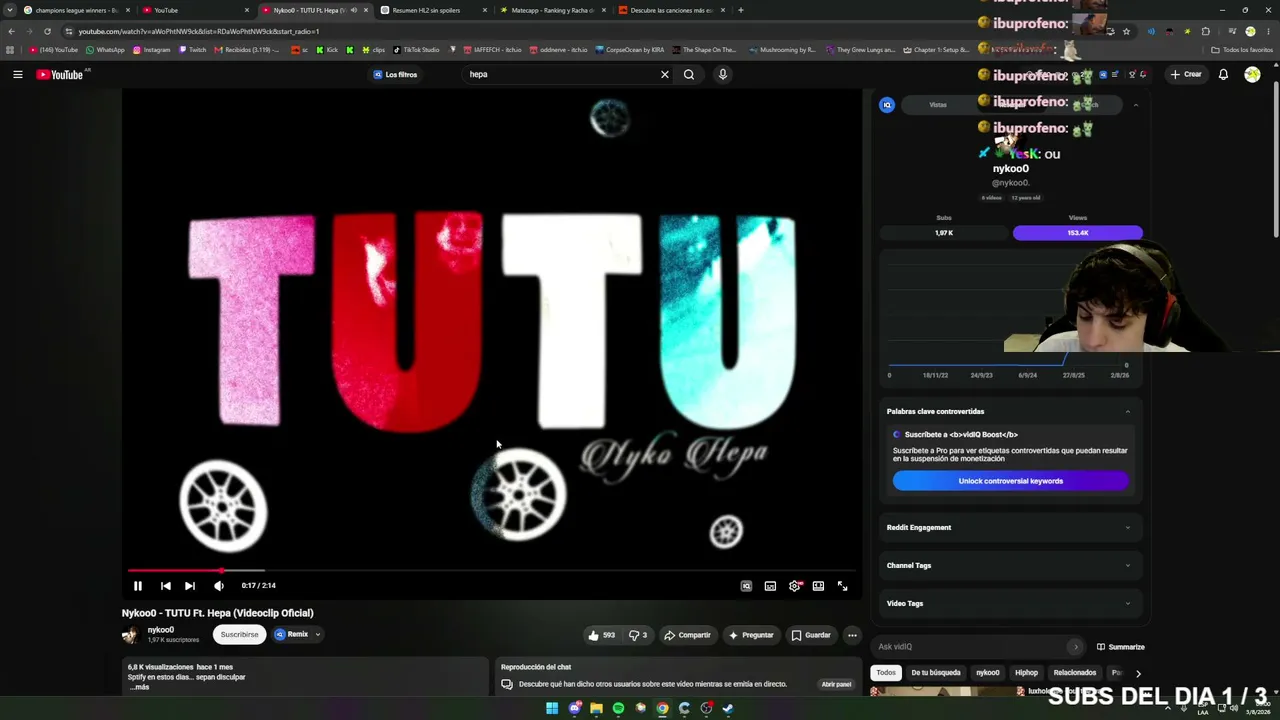
Task: Open the Remix dropdown arrow
Action: [318, 634]
